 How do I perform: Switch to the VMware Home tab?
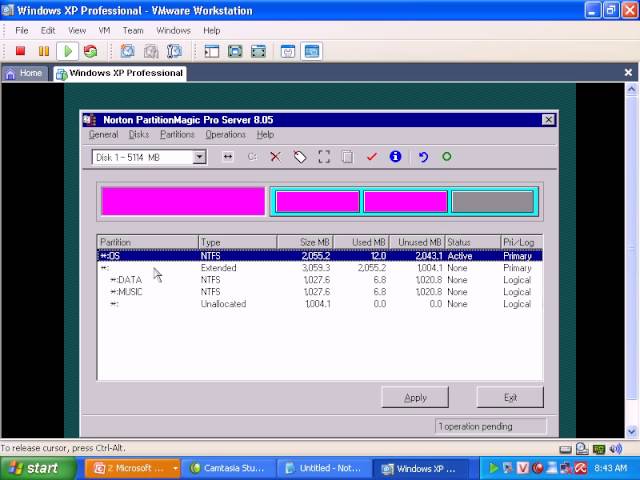pos(24,73)
